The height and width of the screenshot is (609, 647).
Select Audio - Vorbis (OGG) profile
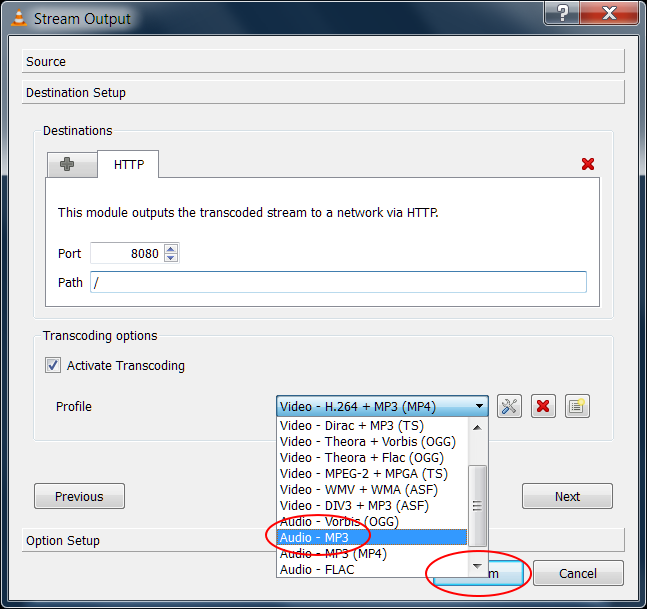click(372, 522)
